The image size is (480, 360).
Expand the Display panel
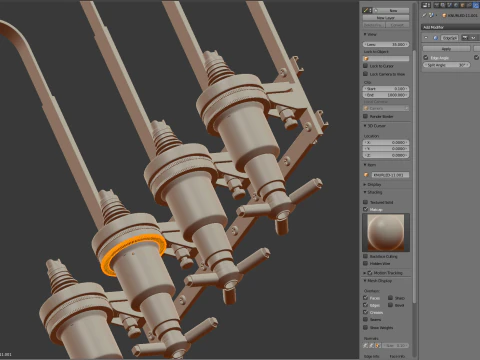tap(365, 184)
